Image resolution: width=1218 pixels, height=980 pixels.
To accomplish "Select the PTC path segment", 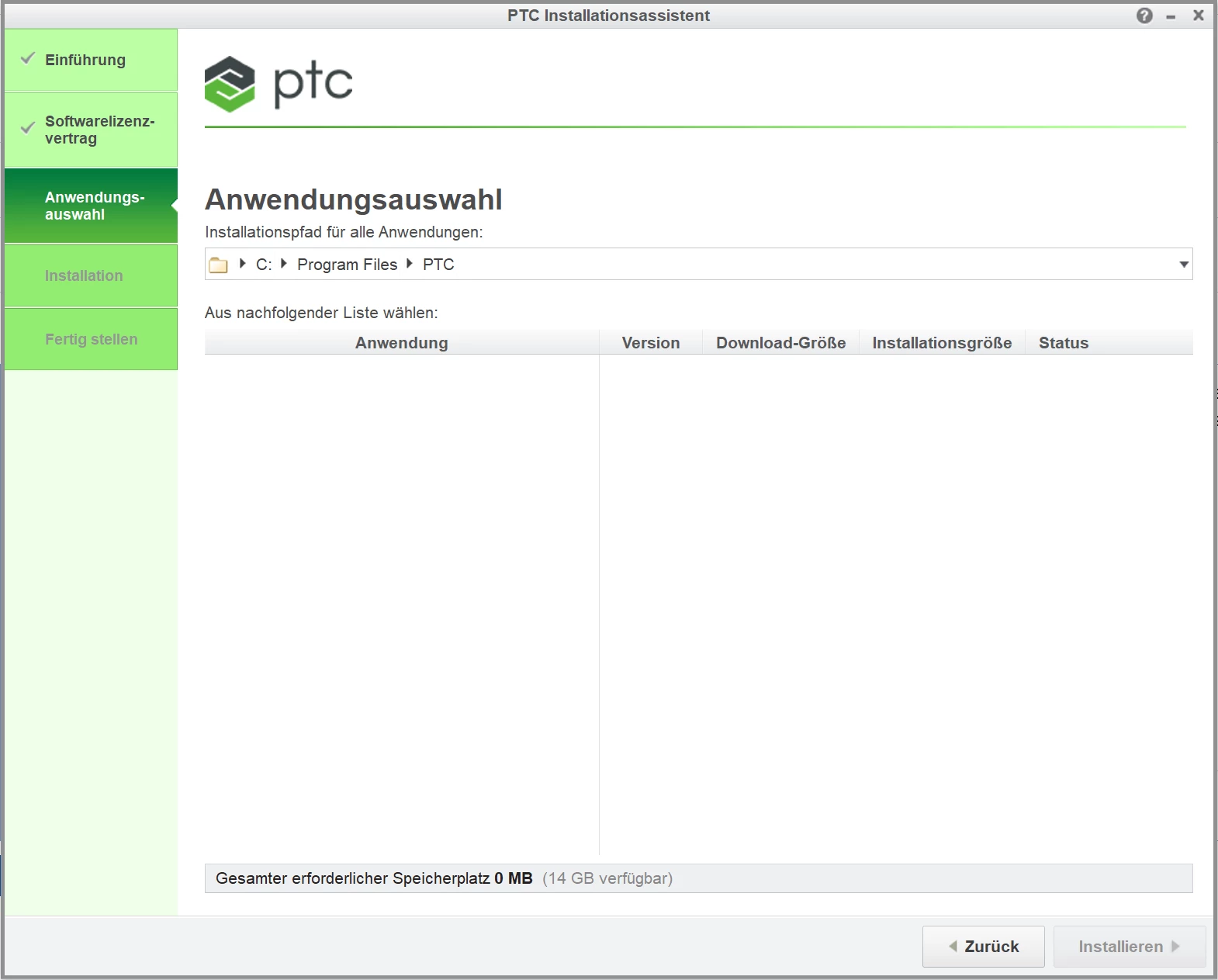I will point(438,265).
